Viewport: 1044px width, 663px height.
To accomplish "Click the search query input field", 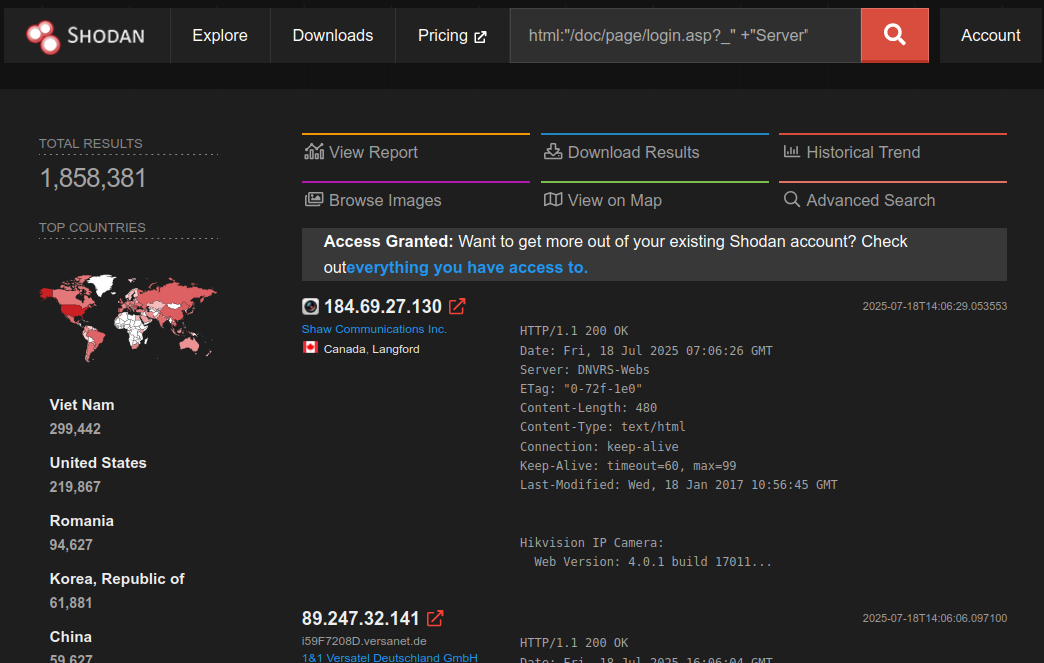I will 685,35.
